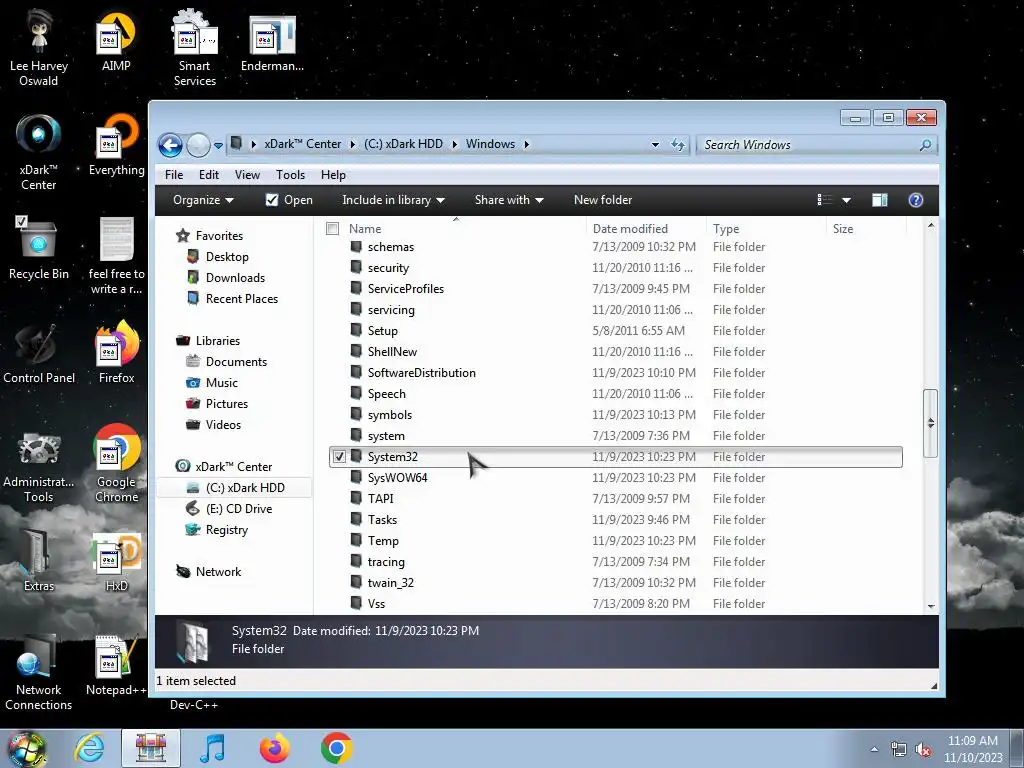Open the music player taskbar icon
Image resolution: width=1024 pixels, height=768 pixels.
[x=212, y=748]
